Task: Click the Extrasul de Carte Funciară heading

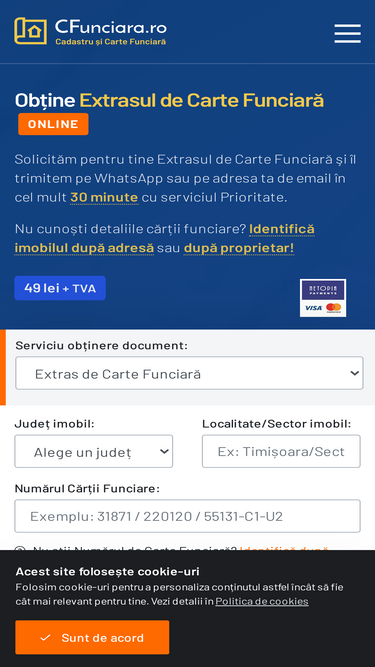Action: tap(202, 100)
